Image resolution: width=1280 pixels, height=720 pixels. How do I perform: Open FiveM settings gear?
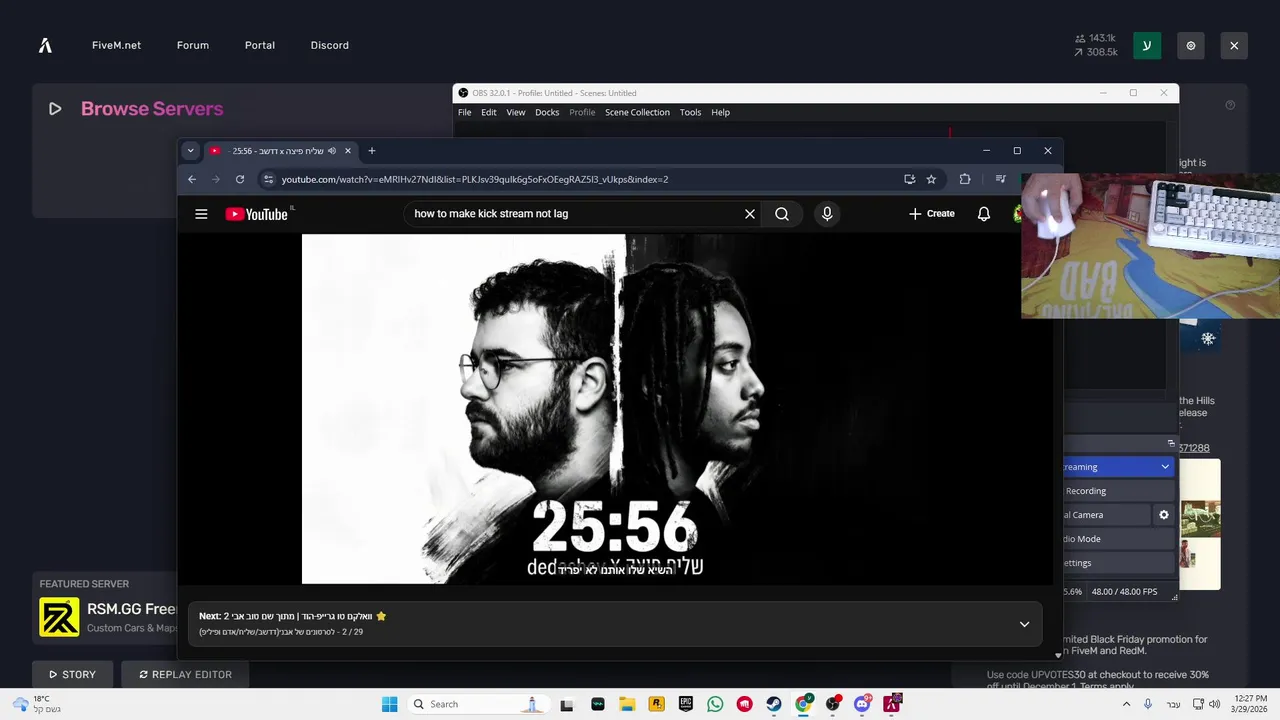pos(1191,45)
